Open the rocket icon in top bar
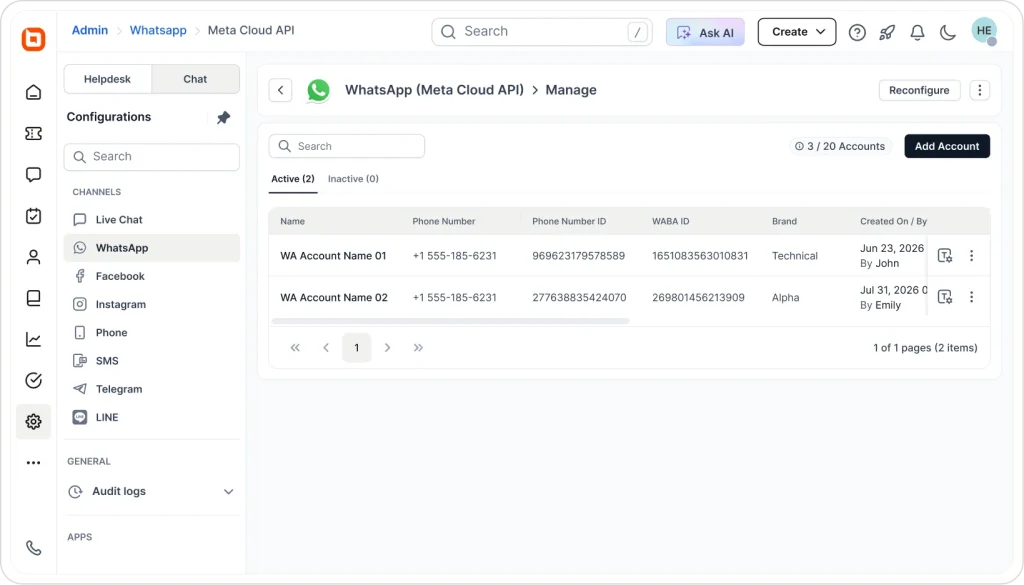Screen dimensions: 1024x585 [x=887, y=32]
